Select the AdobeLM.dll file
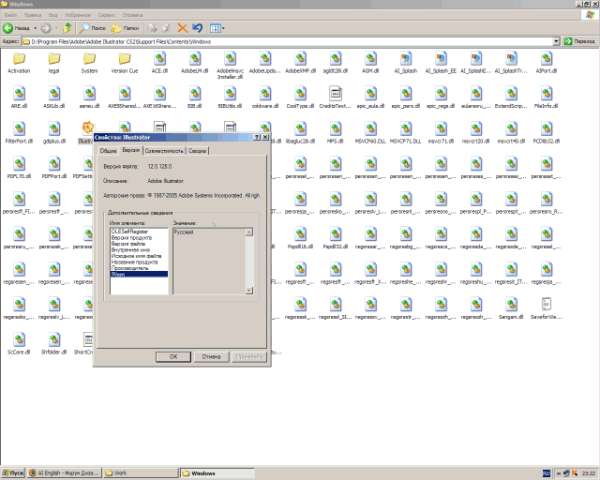 (x=195, y=63)
